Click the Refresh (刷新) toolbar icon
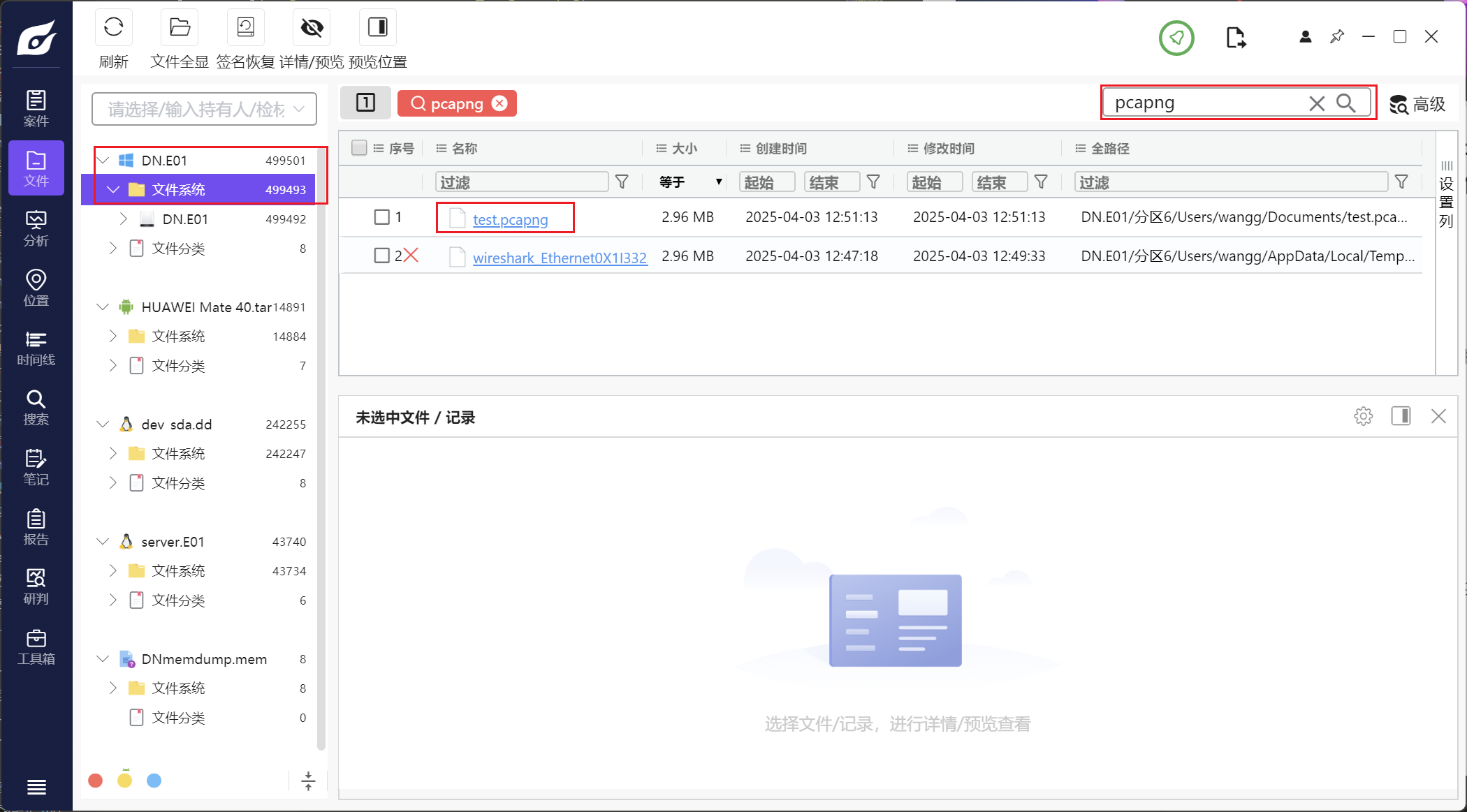 113,28
